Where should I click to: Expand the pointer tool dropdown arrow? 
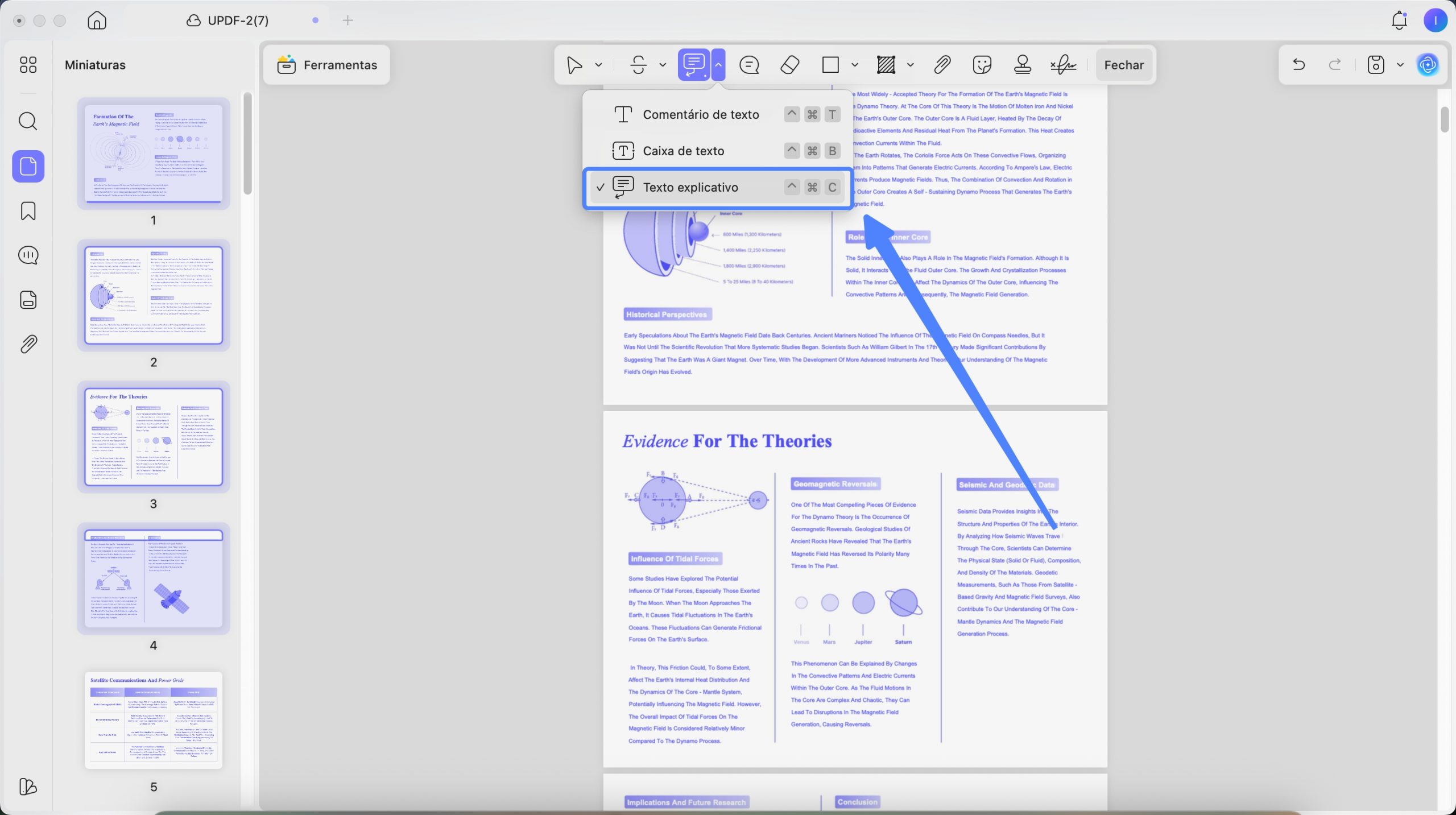click(x=598, y=65)
